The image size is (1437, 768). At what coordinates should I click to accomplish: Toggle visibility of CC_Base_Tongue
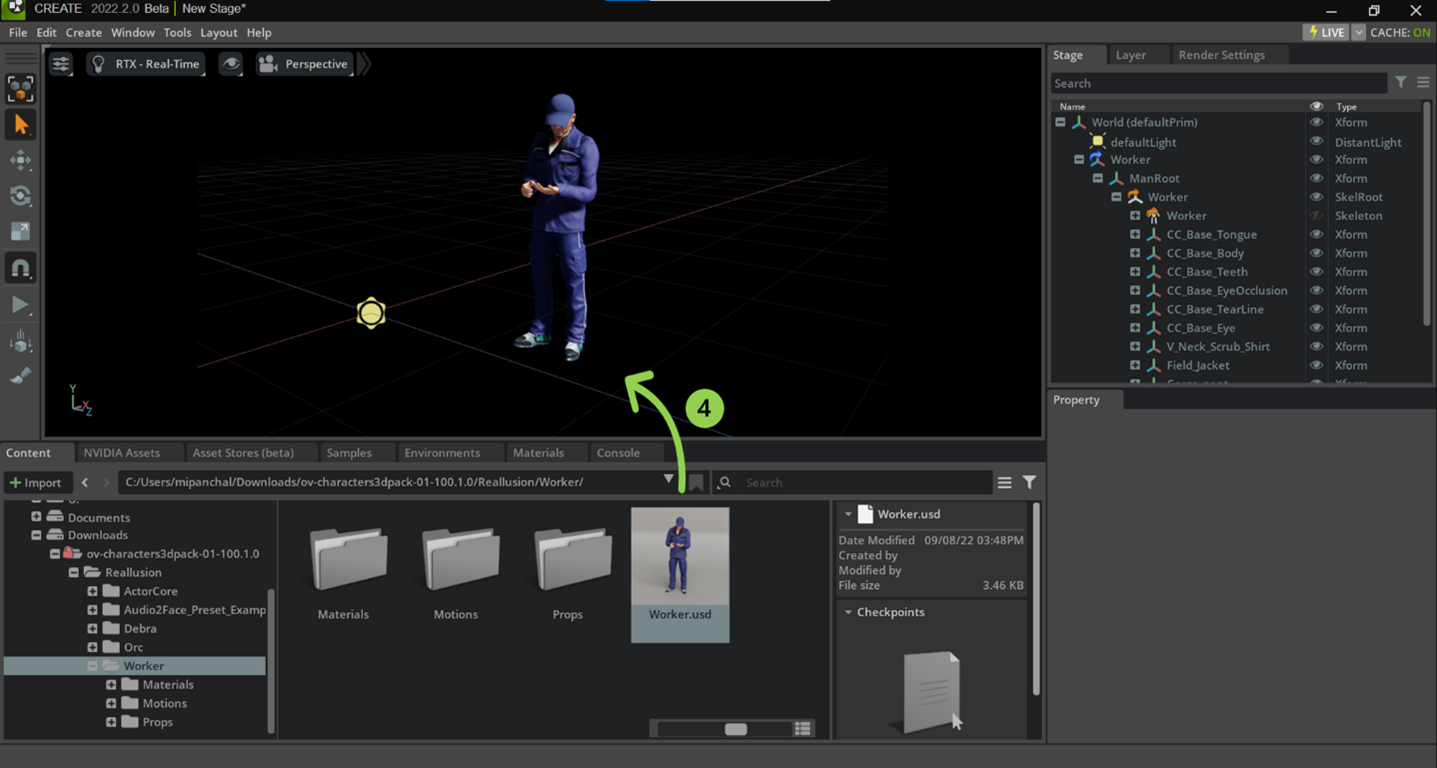[1316, 234]
